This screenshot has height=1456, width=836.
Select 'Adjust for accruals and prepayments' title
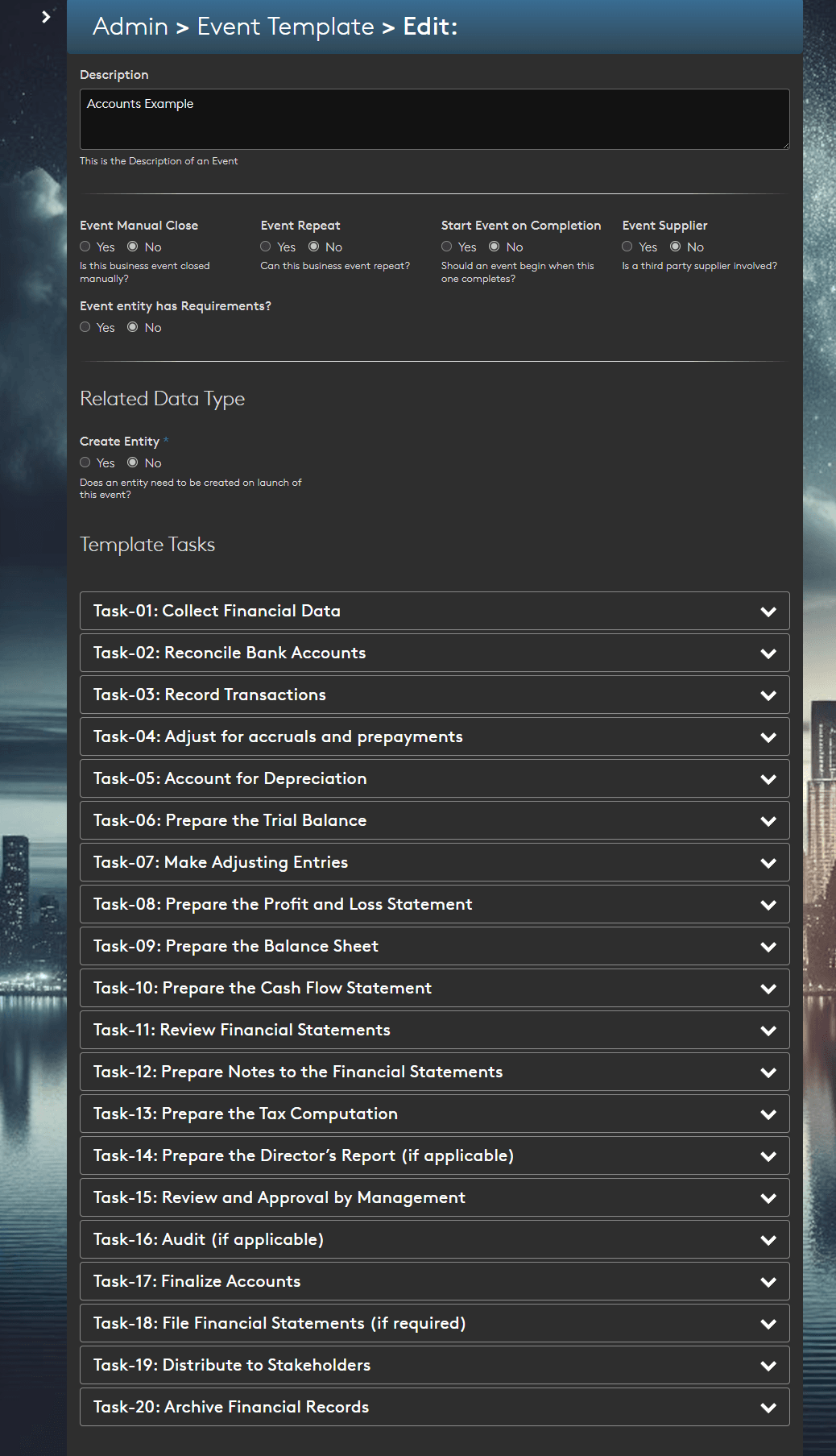coord(314,736)
